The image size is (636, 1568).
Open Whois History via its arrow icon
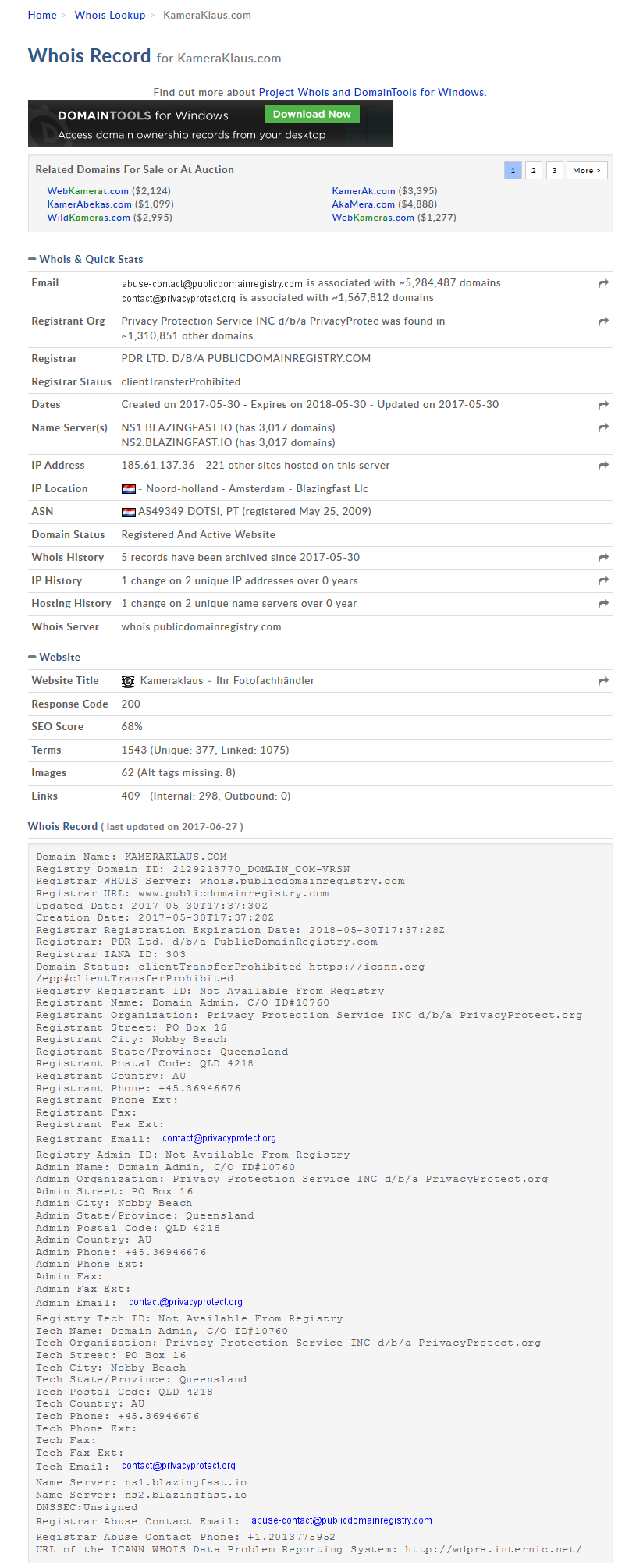[603, 558]
